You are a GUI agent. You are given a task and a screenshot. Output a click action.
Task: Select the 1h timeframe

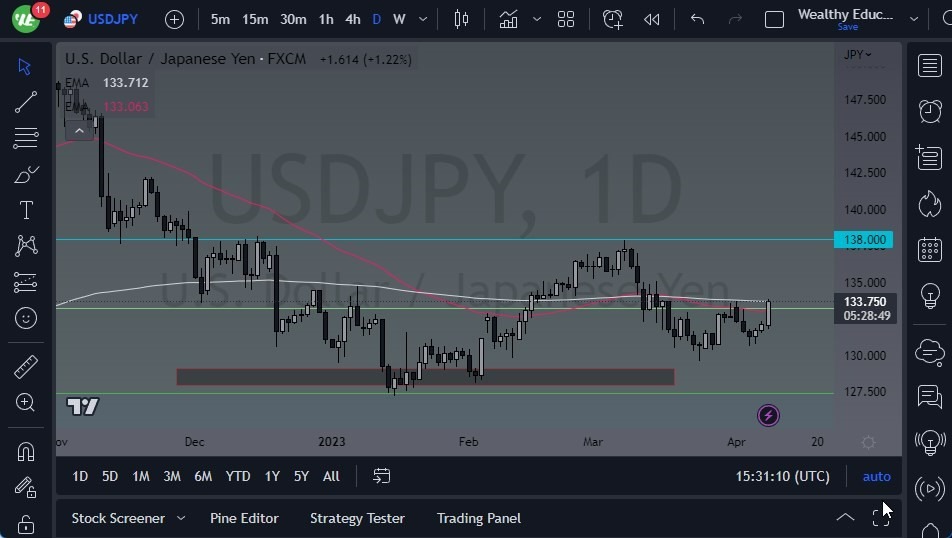(326, 19)
